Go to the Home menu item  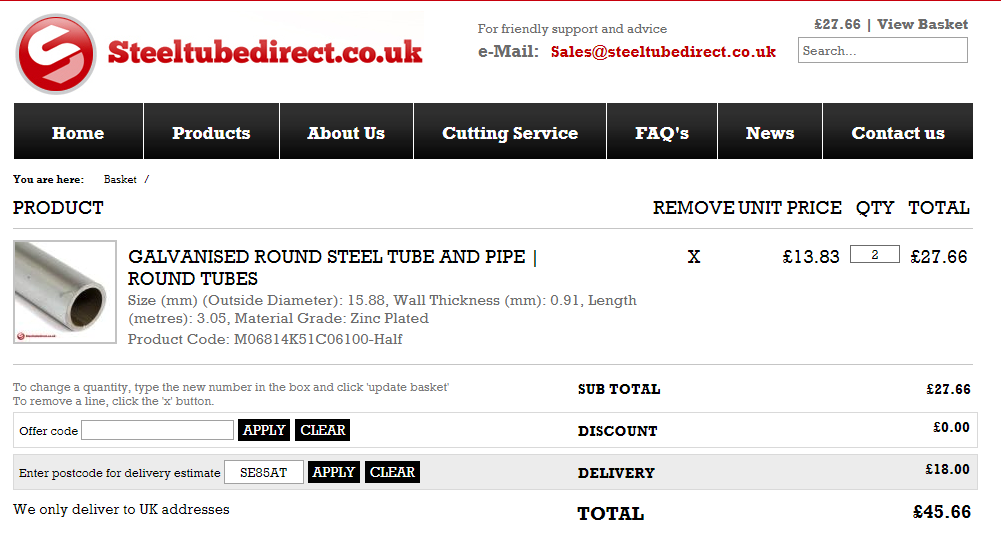78,132
